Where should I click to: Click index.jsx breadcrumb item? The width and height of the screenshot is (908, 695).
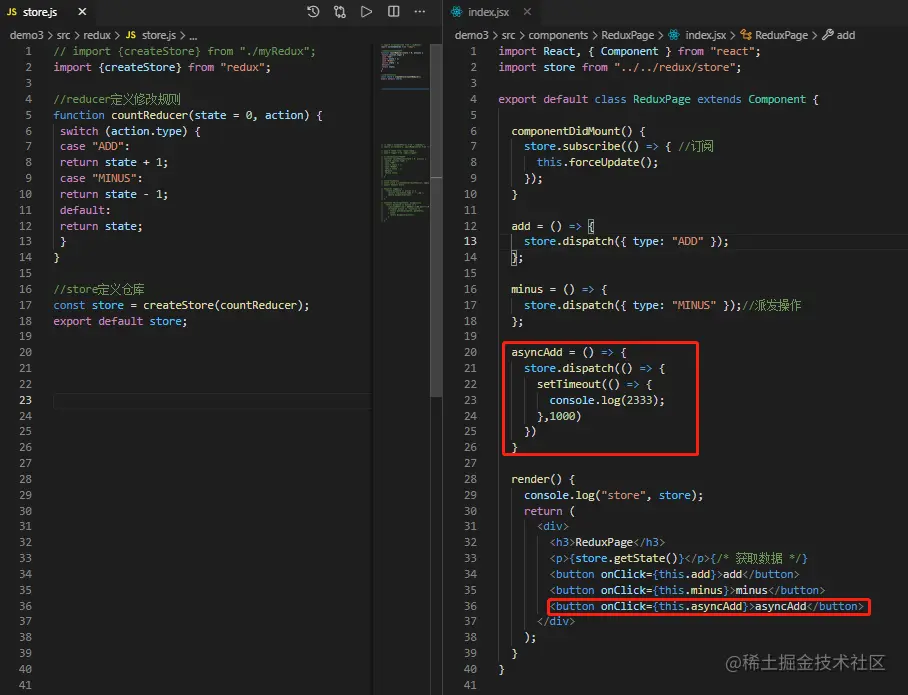(x=705, y=35)
